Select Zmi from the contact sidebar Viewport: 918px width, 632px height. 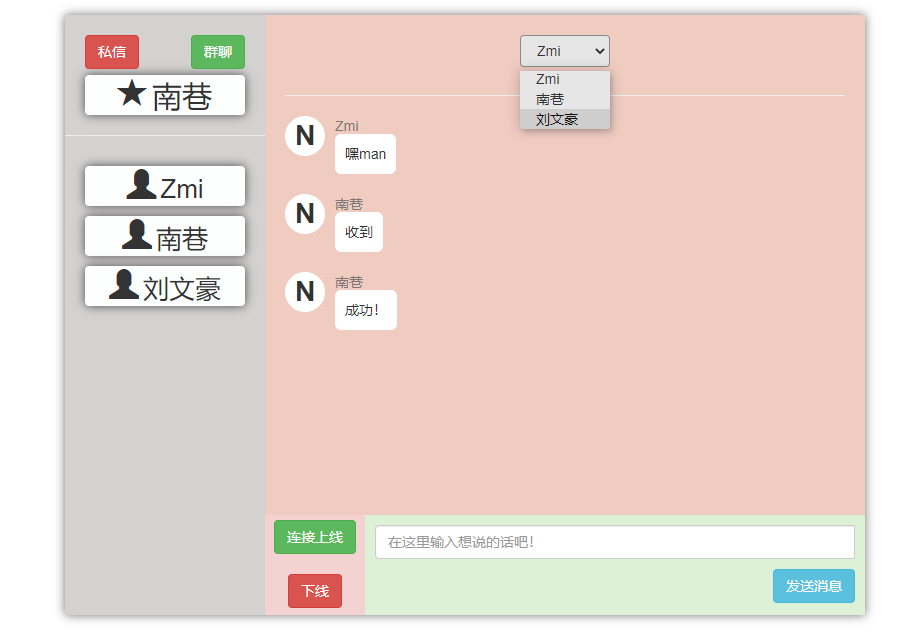[x=164, y=185]
